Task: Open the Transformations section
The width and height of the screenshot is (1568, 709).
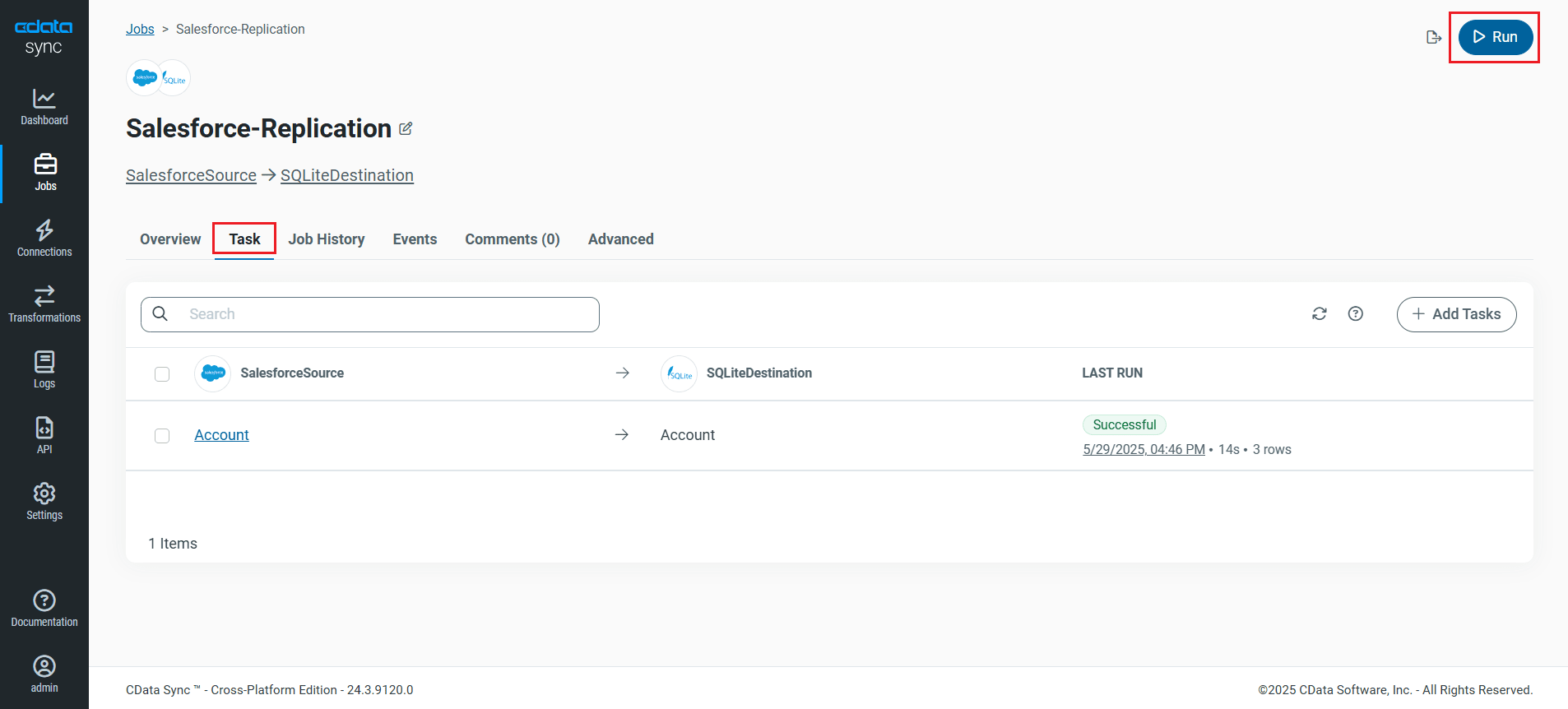Action: click(44, 304)
